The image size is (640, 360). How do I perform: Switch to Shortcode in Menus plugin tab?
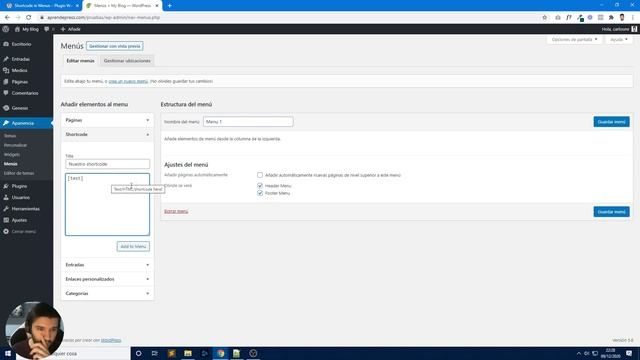click(42, 6)
